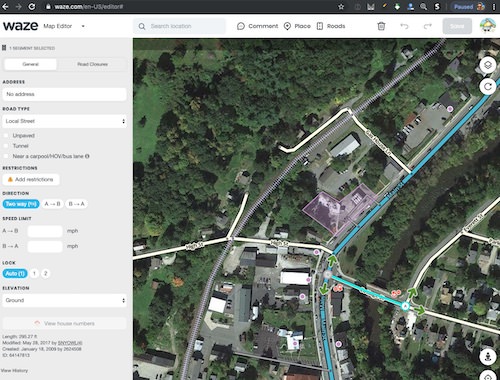Select Two way direction
Viewport: 500px width, 380px height.
[x=21, y=204]
